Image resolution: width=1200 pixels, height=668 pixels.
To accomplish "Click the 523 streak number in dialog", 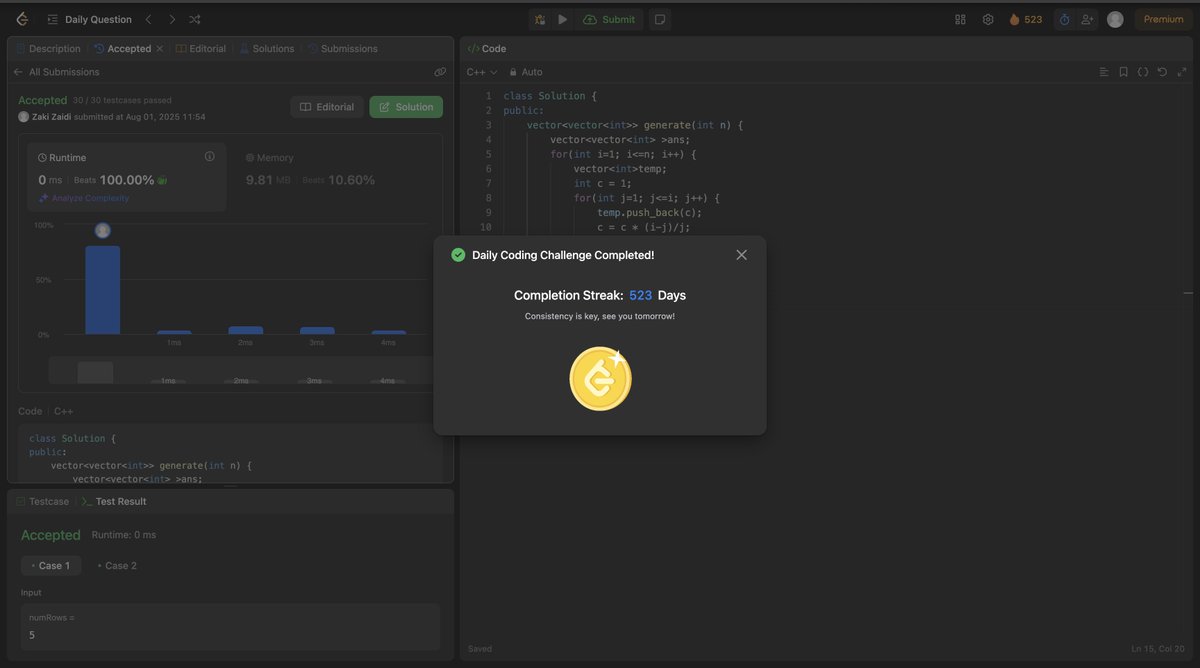I will click(x=640, y=295).
